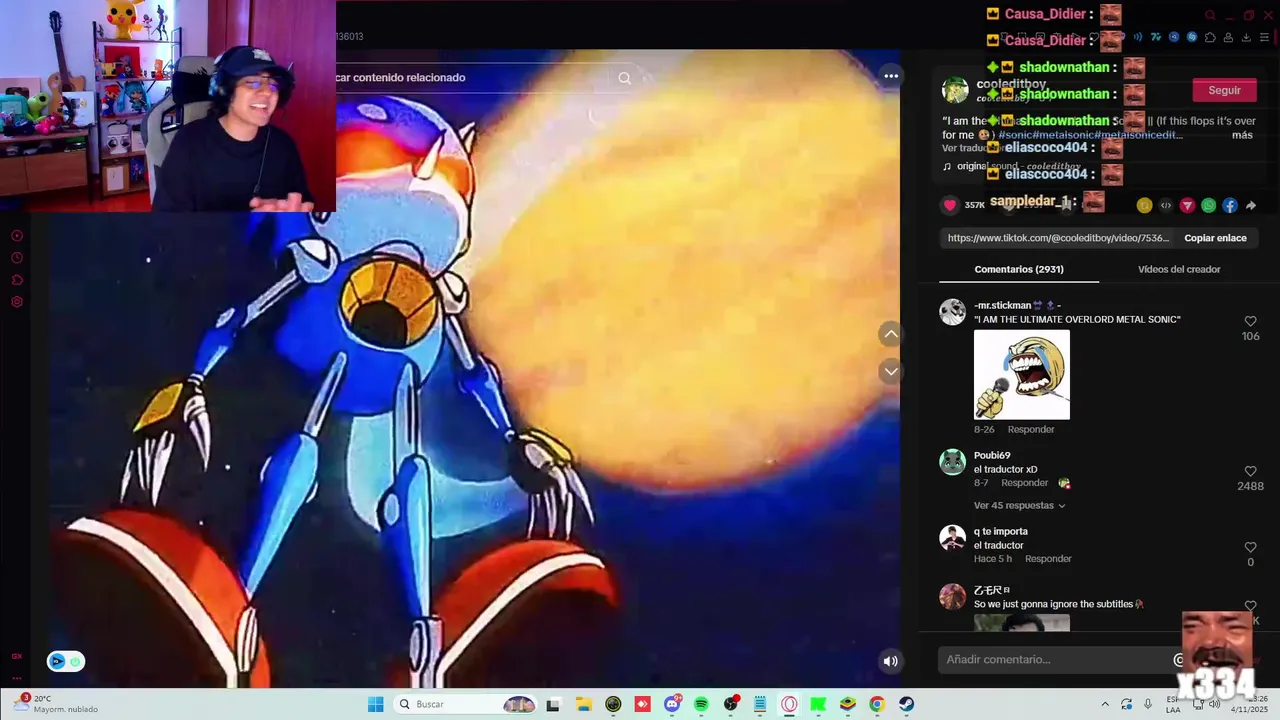Open File Explorer from the taskbar
Viewport: 1280px width, 720px height.
pyautogui.click(x=584, y=704)
